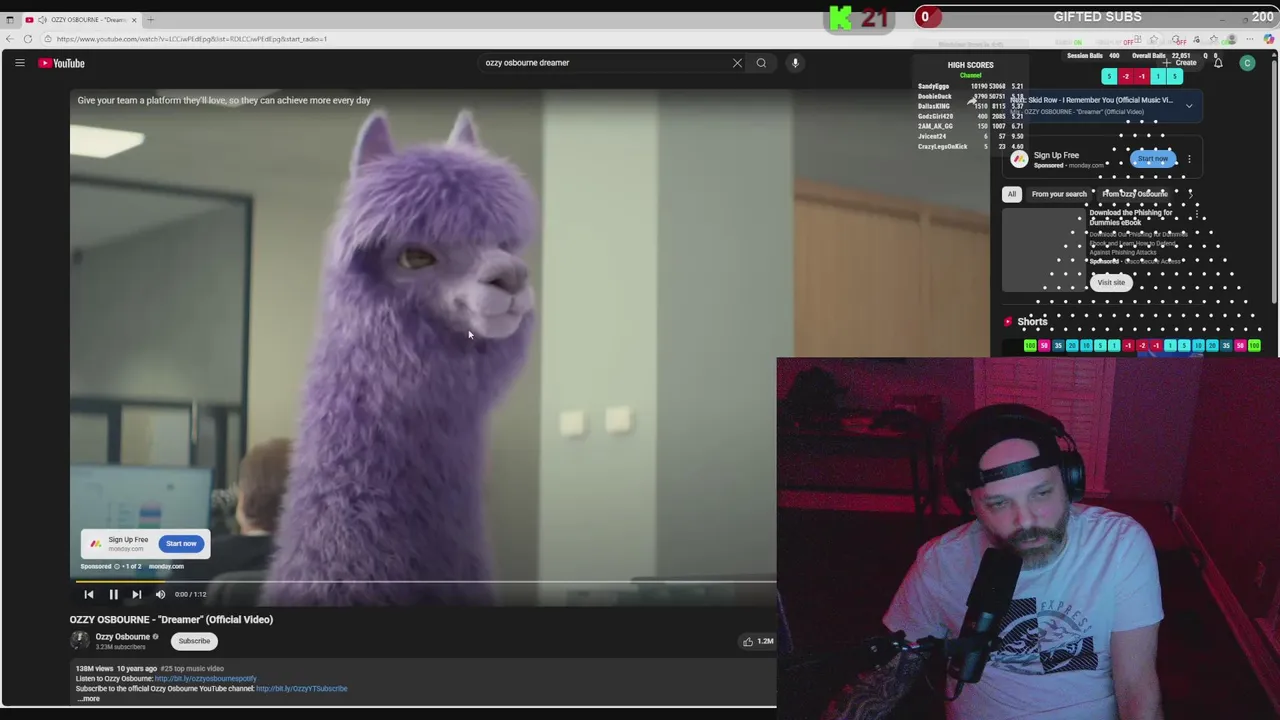Viewport: 1280px width, 720px height.
Task: Run the search with the magnifier button
Action: [x=761, y=63]
